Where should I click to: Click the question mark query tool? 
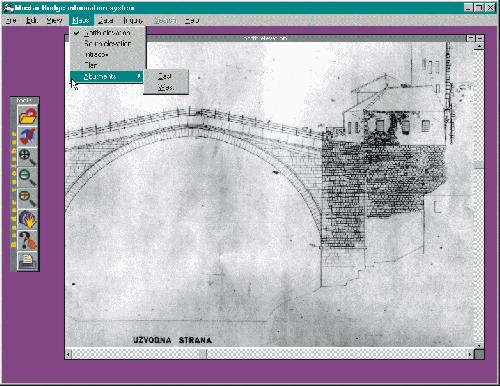pyautogui.click(x=28, y=240)
